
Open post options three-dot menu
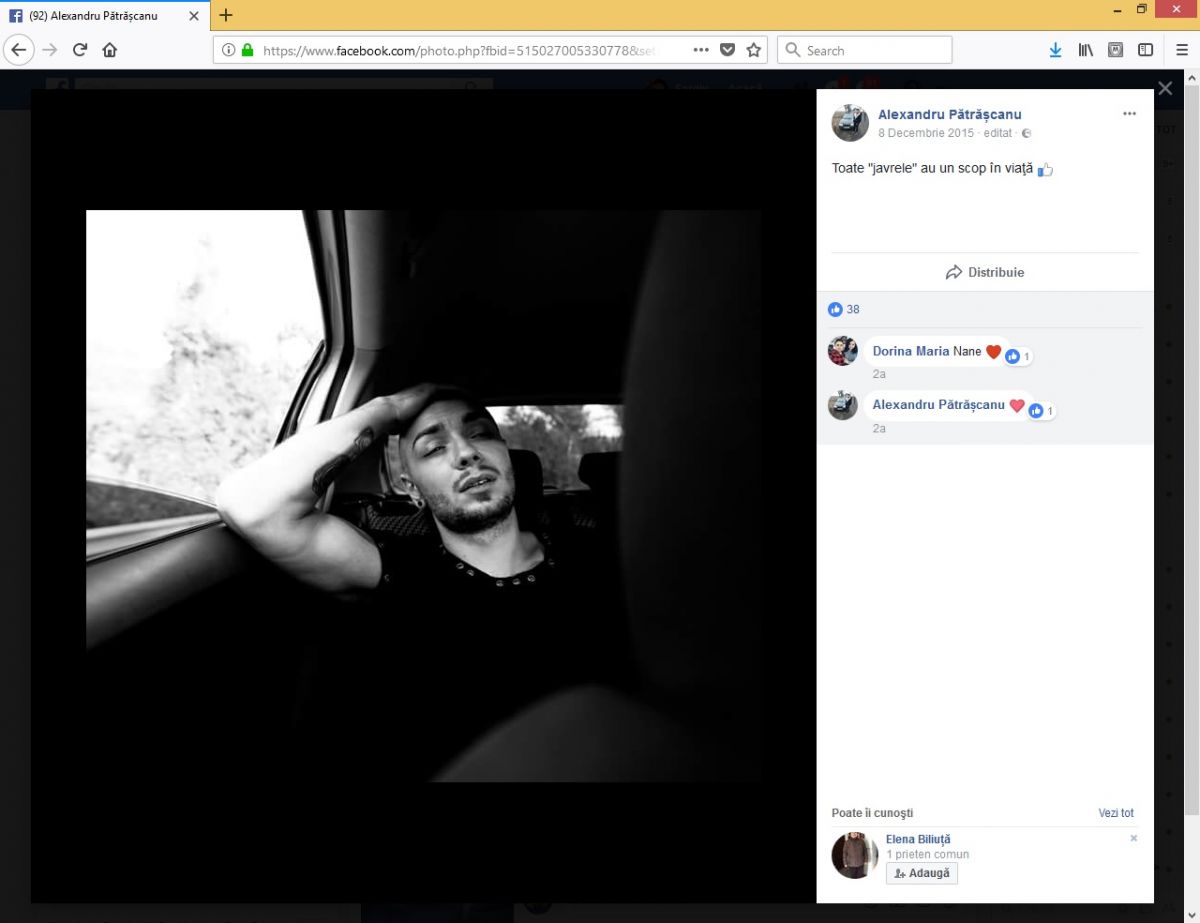point(1129,114)
